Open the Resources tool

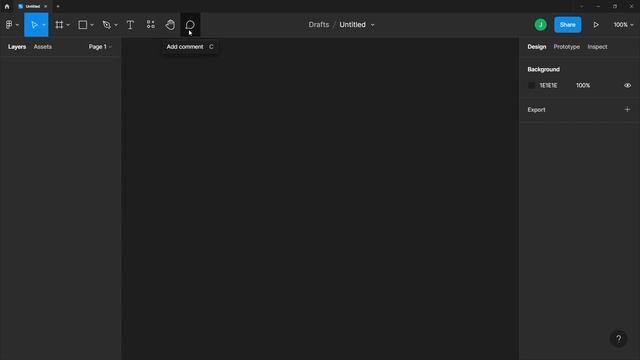coord(151,25)
